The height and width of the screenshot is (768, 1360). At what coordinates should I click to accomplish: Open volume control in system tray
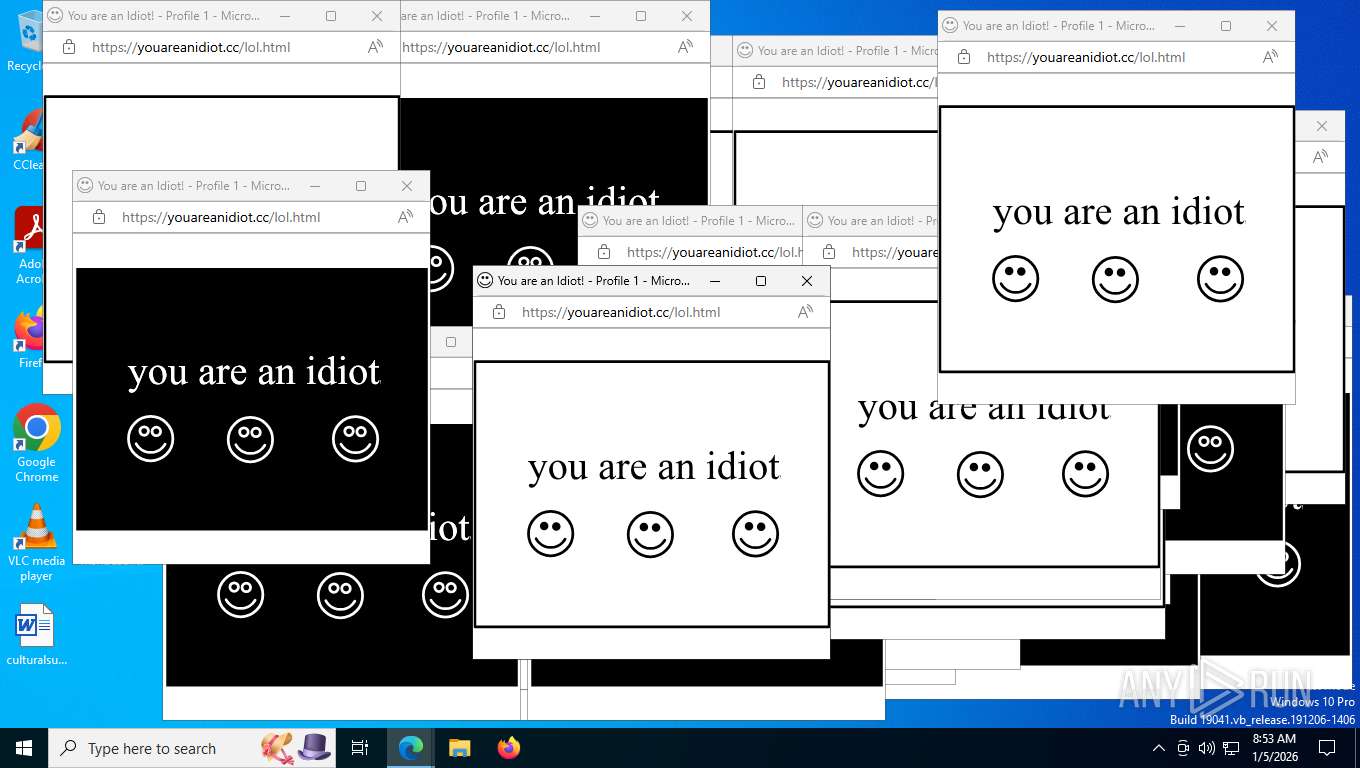pyautogui.click(x=1207, y=748)
